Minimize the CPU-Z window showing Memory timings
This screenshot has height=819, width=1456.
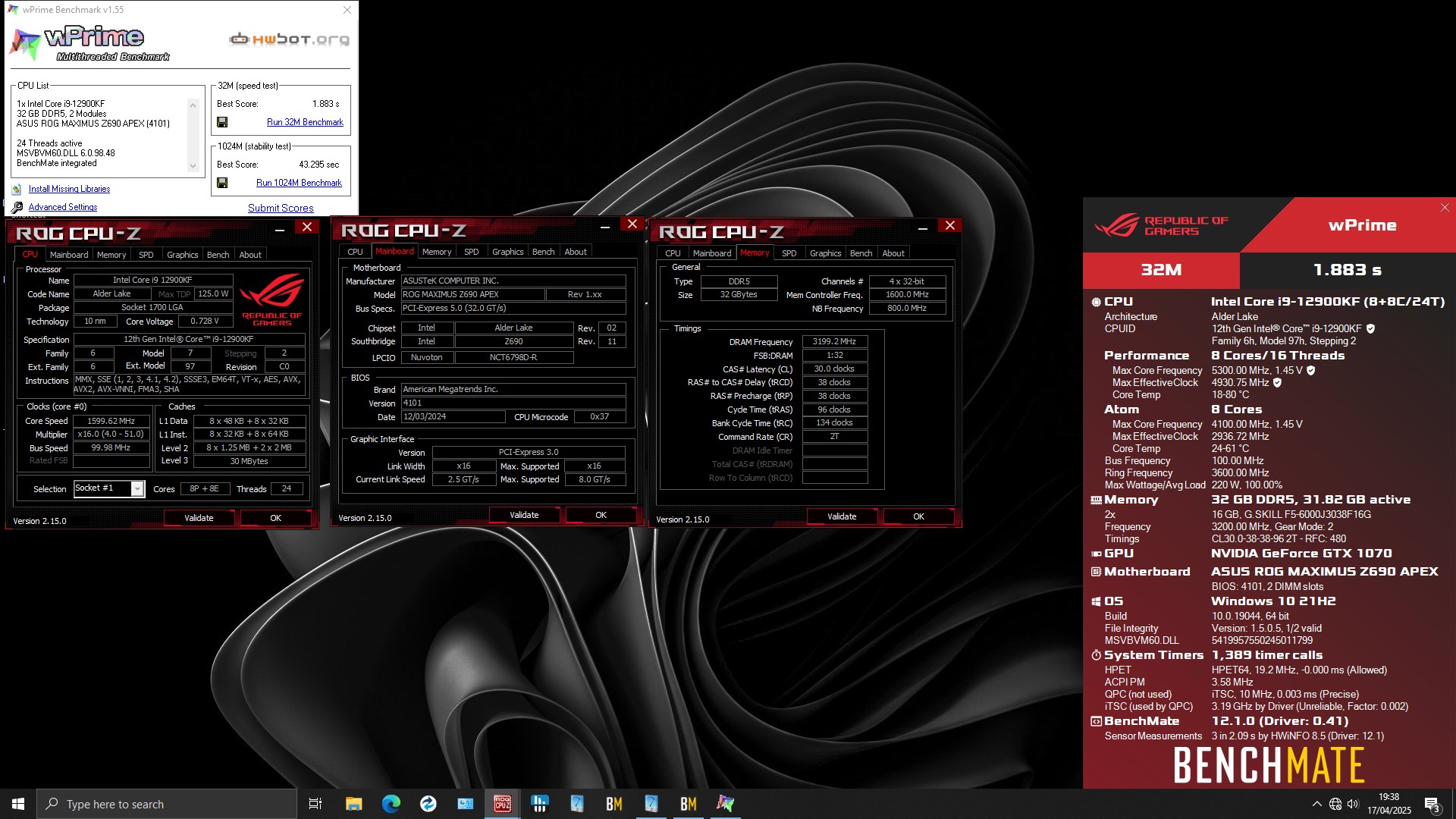coord(922,227)
